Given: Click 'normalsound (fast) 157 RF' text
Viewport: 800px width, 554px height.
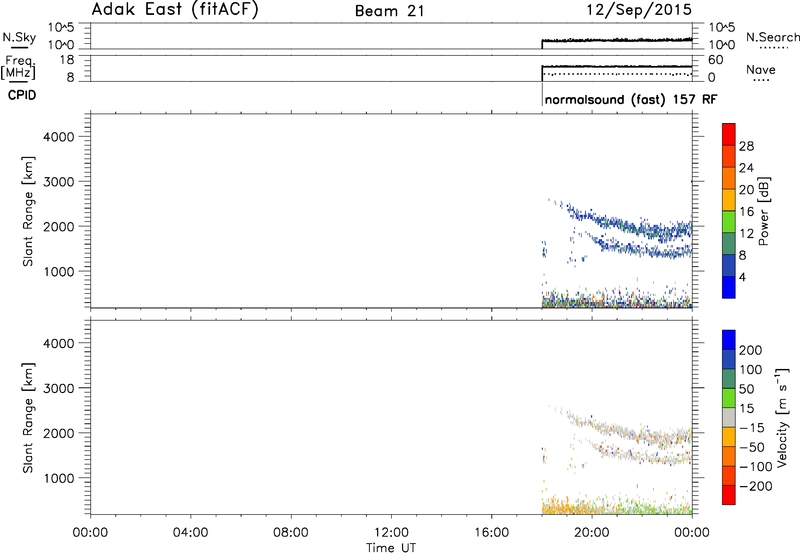Looking at the screenshot, I should (631, 99).
